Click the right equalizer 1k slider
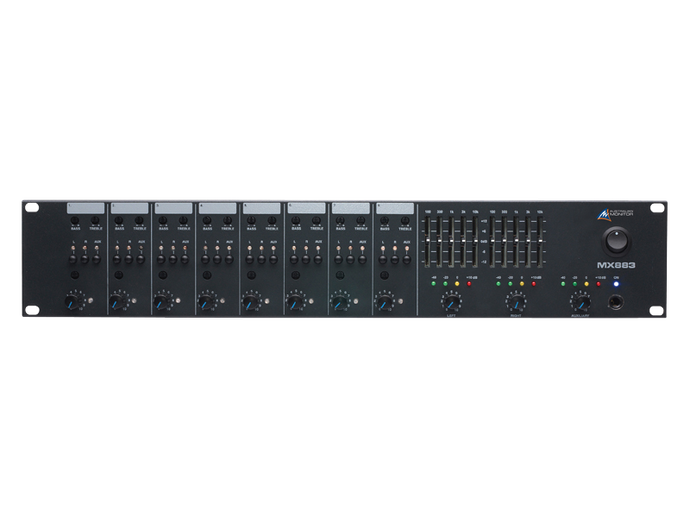The width and height of the screenshot is (690, 518). tap(516, 242)
